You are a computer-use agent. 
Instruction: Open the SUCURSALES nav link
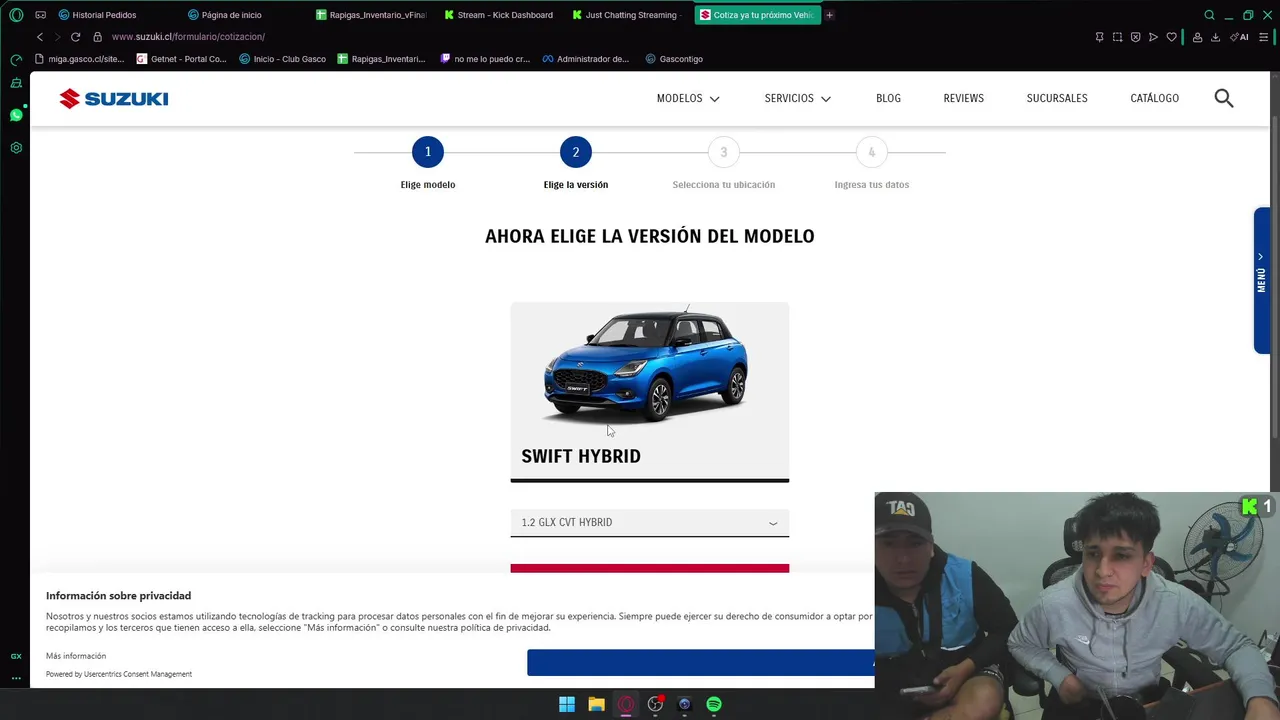(1057, 98)
